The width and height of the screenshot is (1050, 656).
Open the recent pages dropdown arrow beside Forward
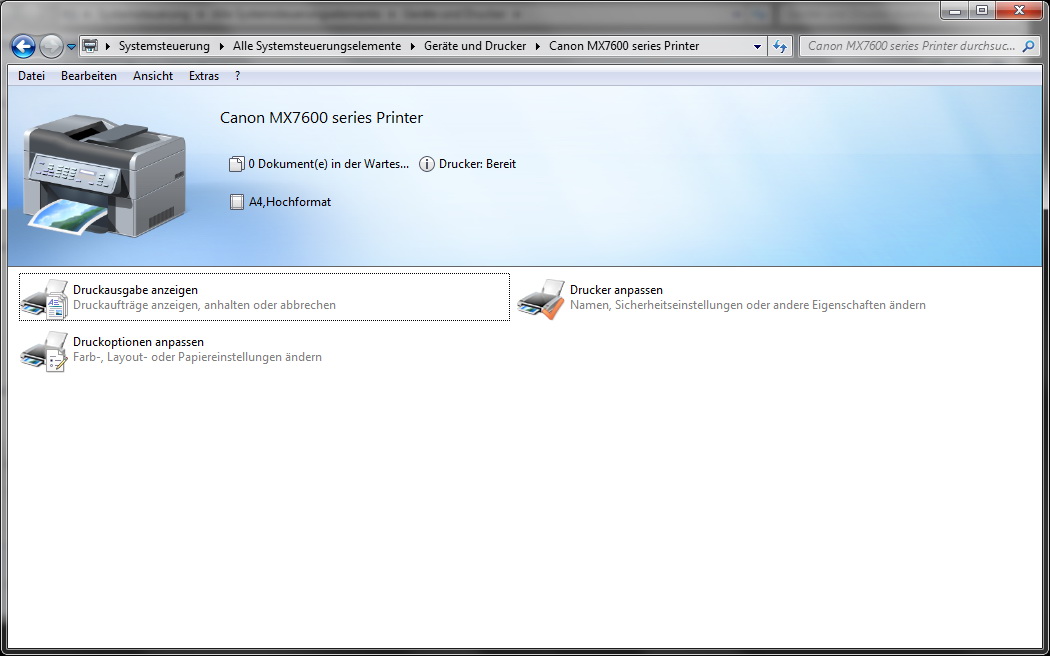tap(71, 47)
